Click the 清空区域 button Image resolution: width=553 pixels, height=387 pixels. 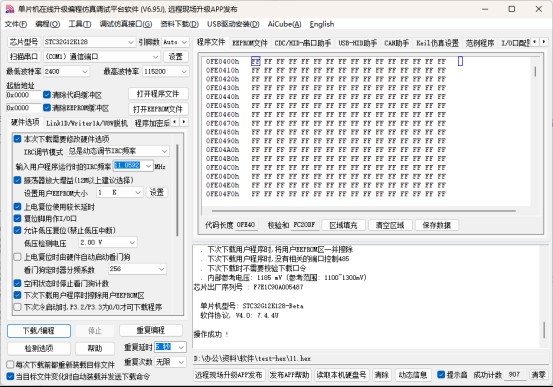click(x=390, y=225)
